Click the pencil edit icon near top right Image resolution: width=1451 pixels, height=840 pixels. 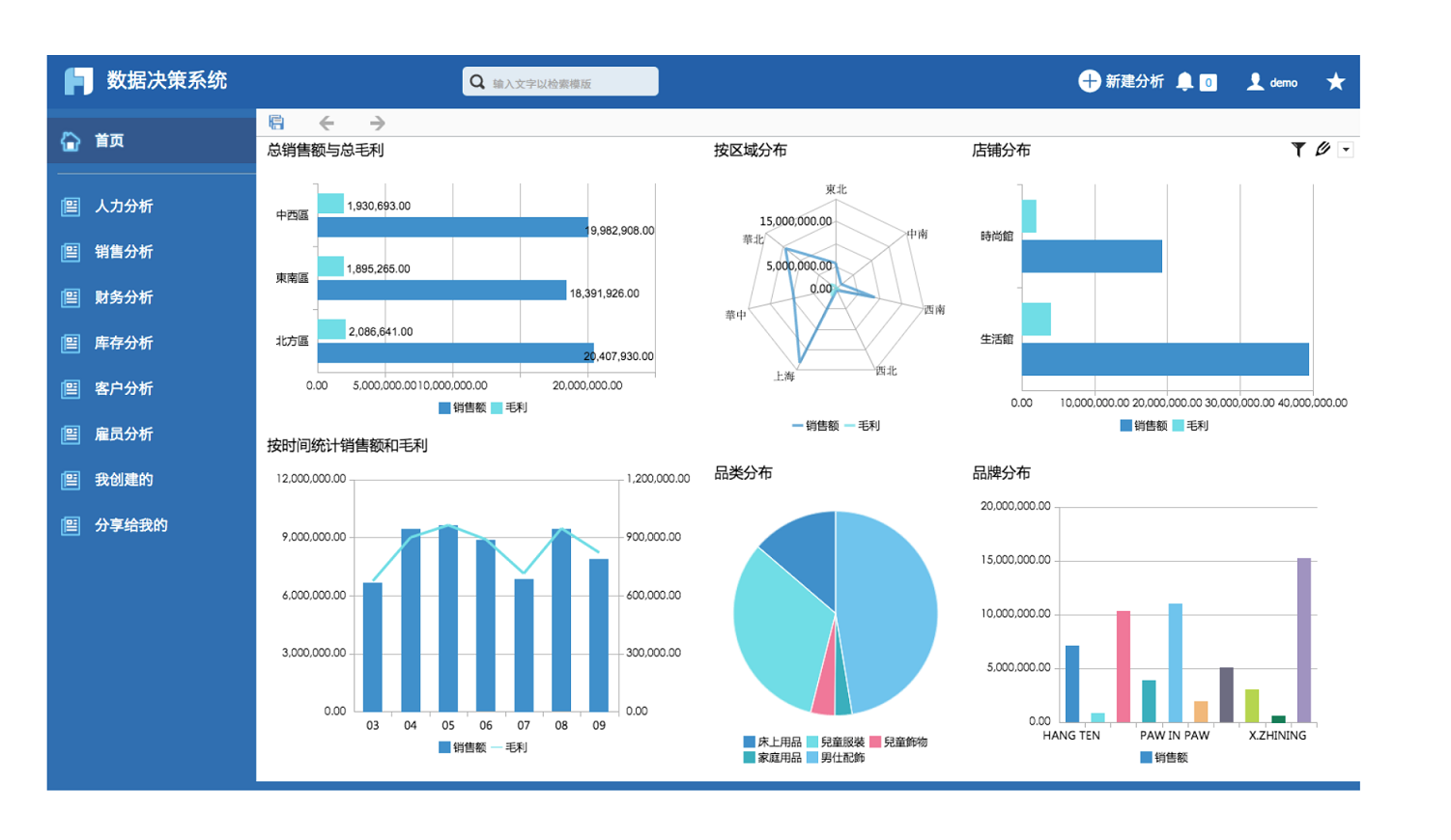click(x=1323, y=150)
